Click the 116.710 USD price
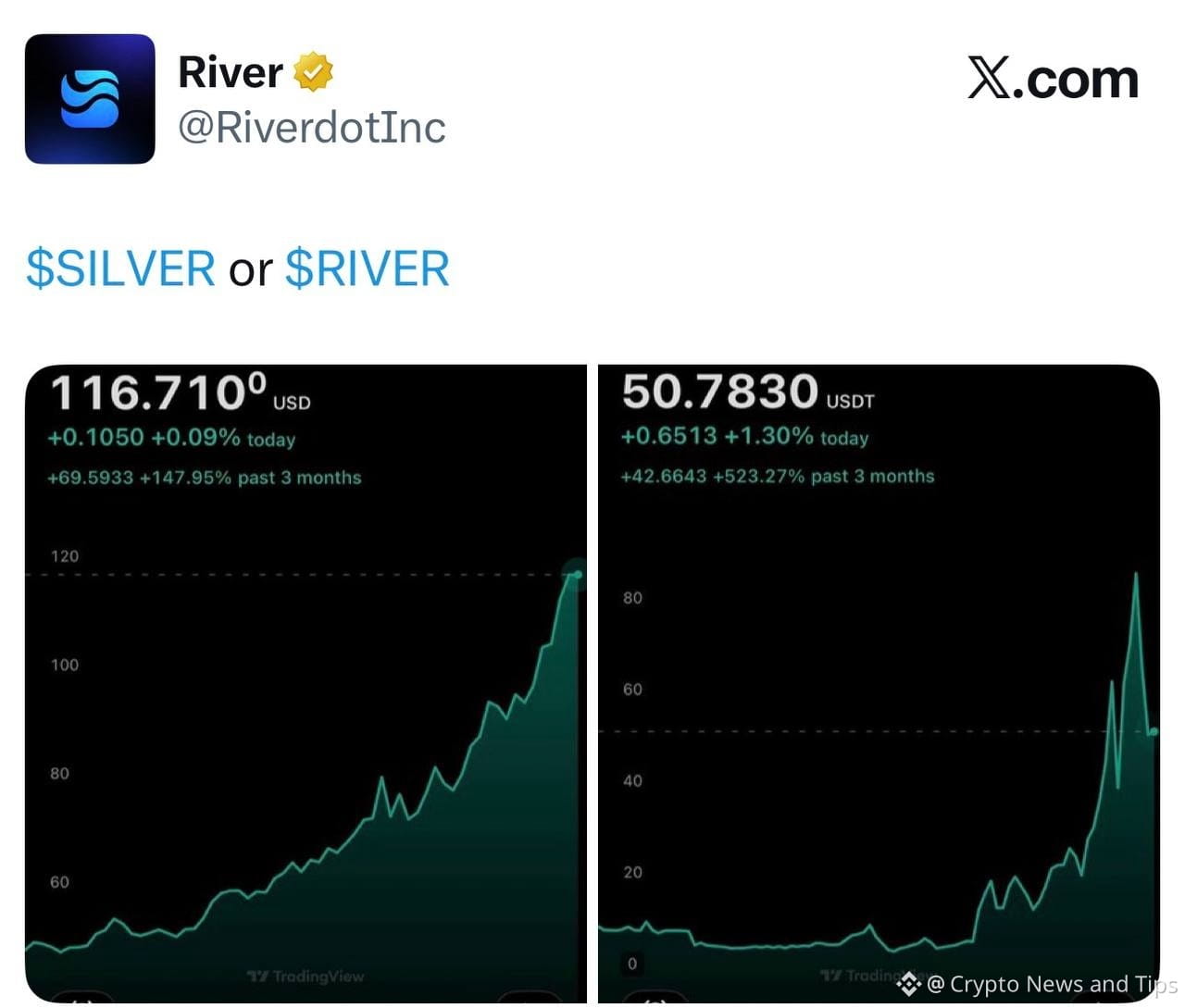The width and height of the screenshot is (1185, 1008). (181, 392)
